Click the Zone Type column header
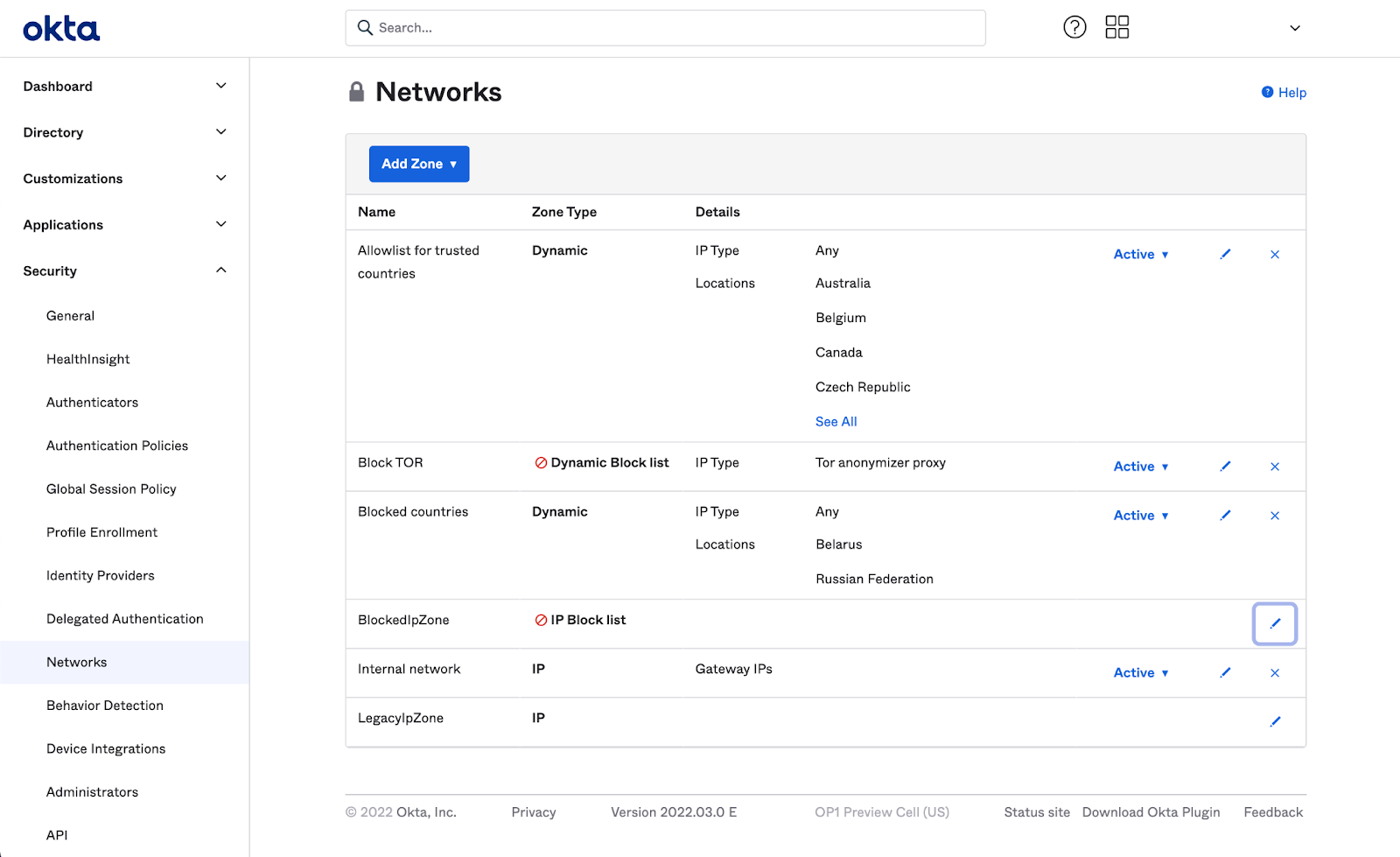 click(564, 212)
